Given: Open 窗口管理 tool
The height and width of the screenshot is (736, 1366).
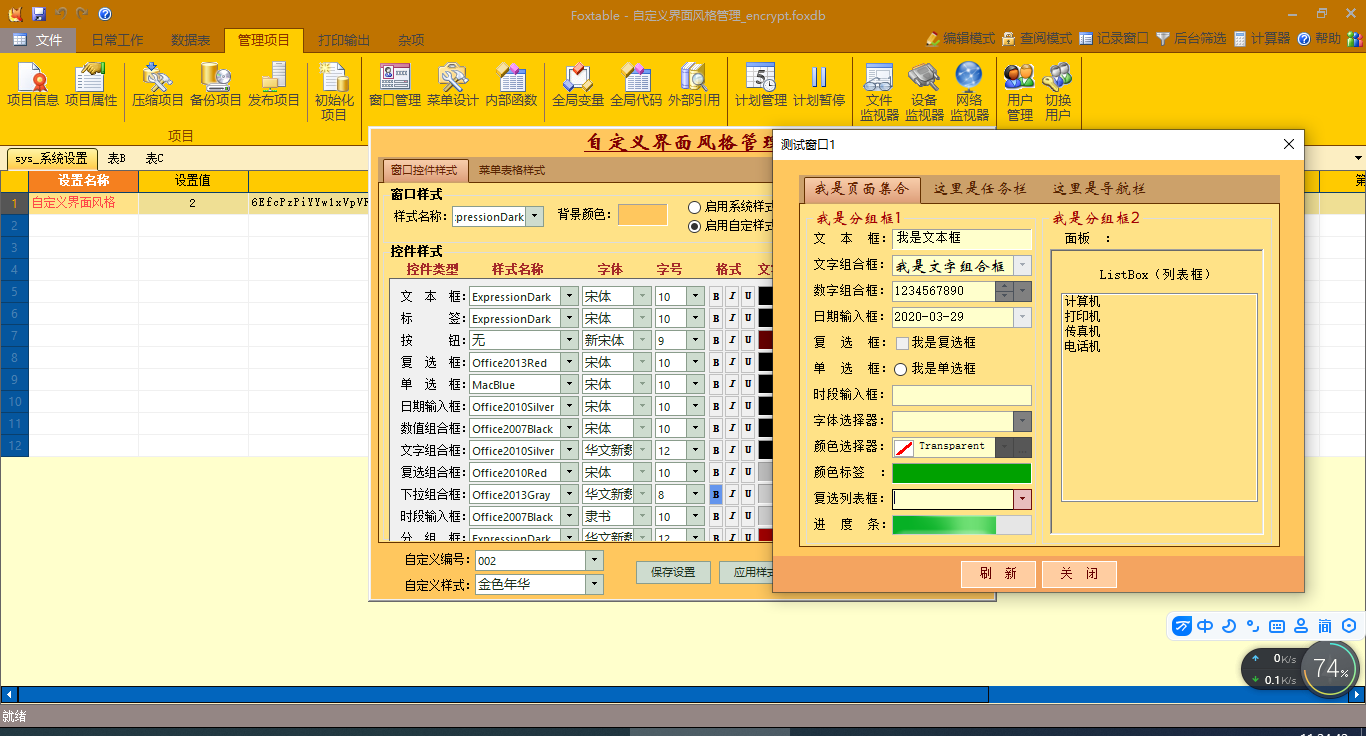Looking at the screenshot, I should pyautogui.click(x=395, y=85).
